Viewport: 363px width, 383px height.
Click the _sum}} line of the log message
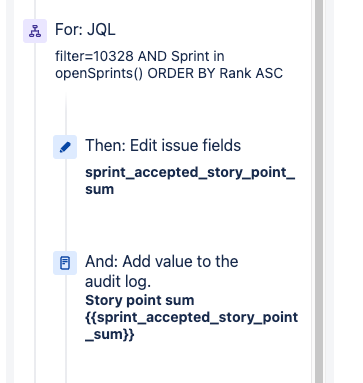110,334
